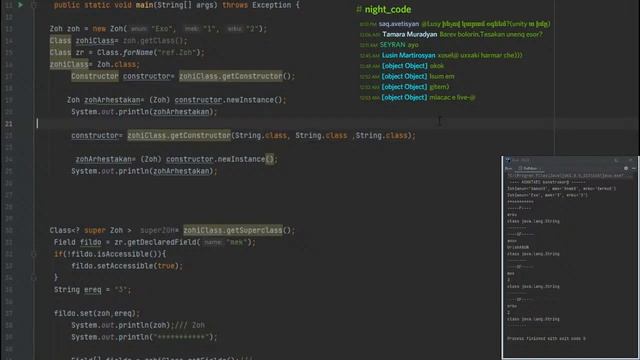Click println of asterisks string on line 39
This screenshot has width=640, height=360.
coord(144,337)
